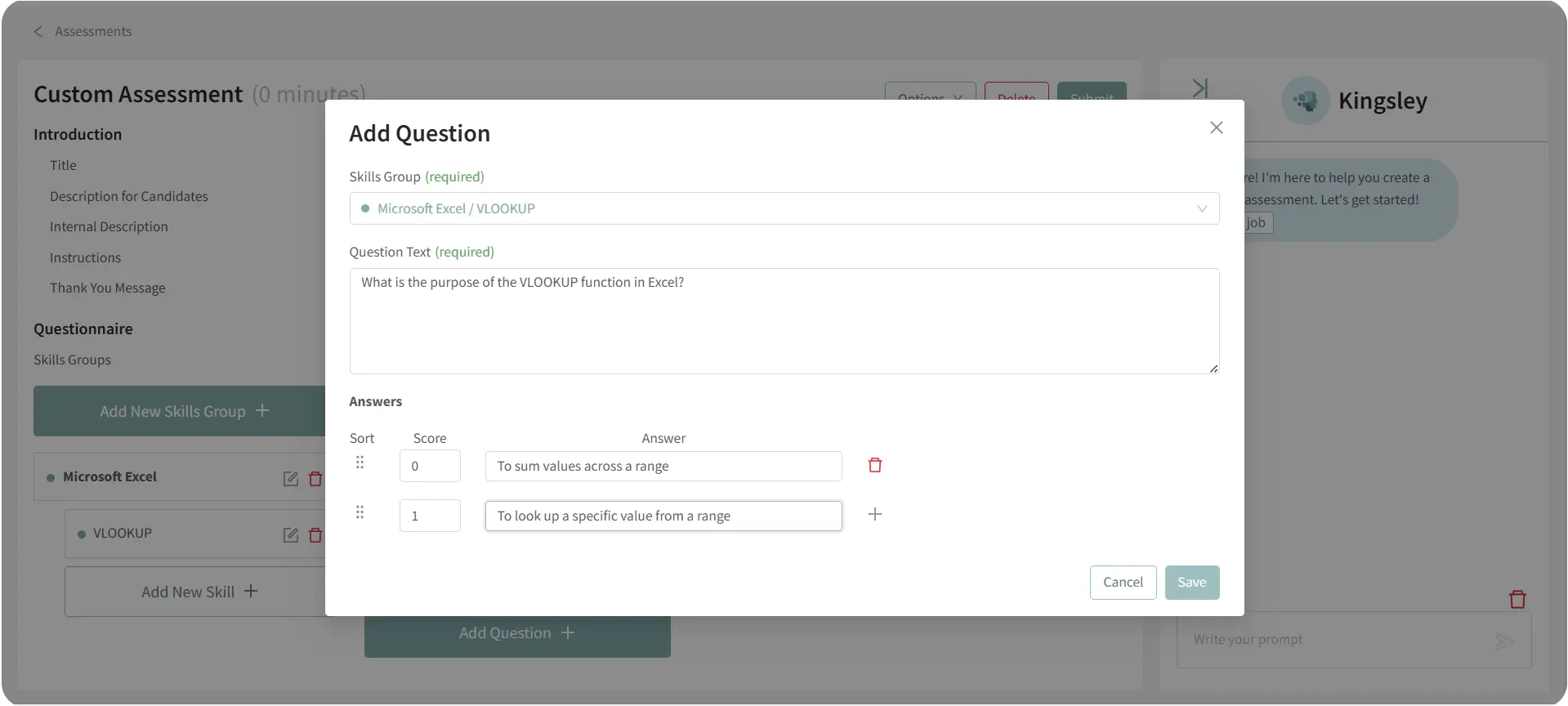Click the Kingsley avatar icon
1568x706 pixels.
click(x=1305, y=101)
